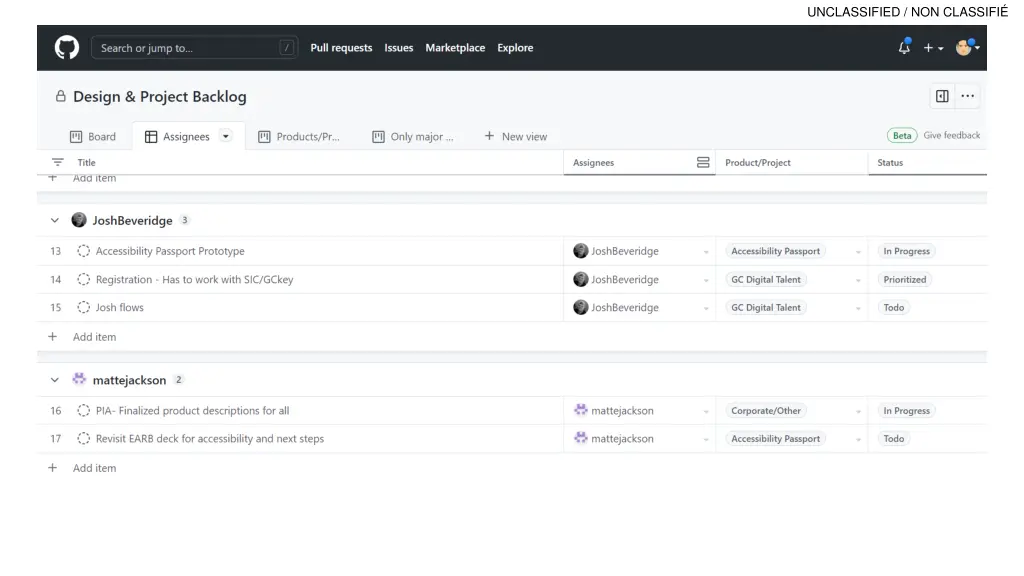The image size is (1024, 576).
Task: Click the Title column header
Action: click(x=86, y=163)
